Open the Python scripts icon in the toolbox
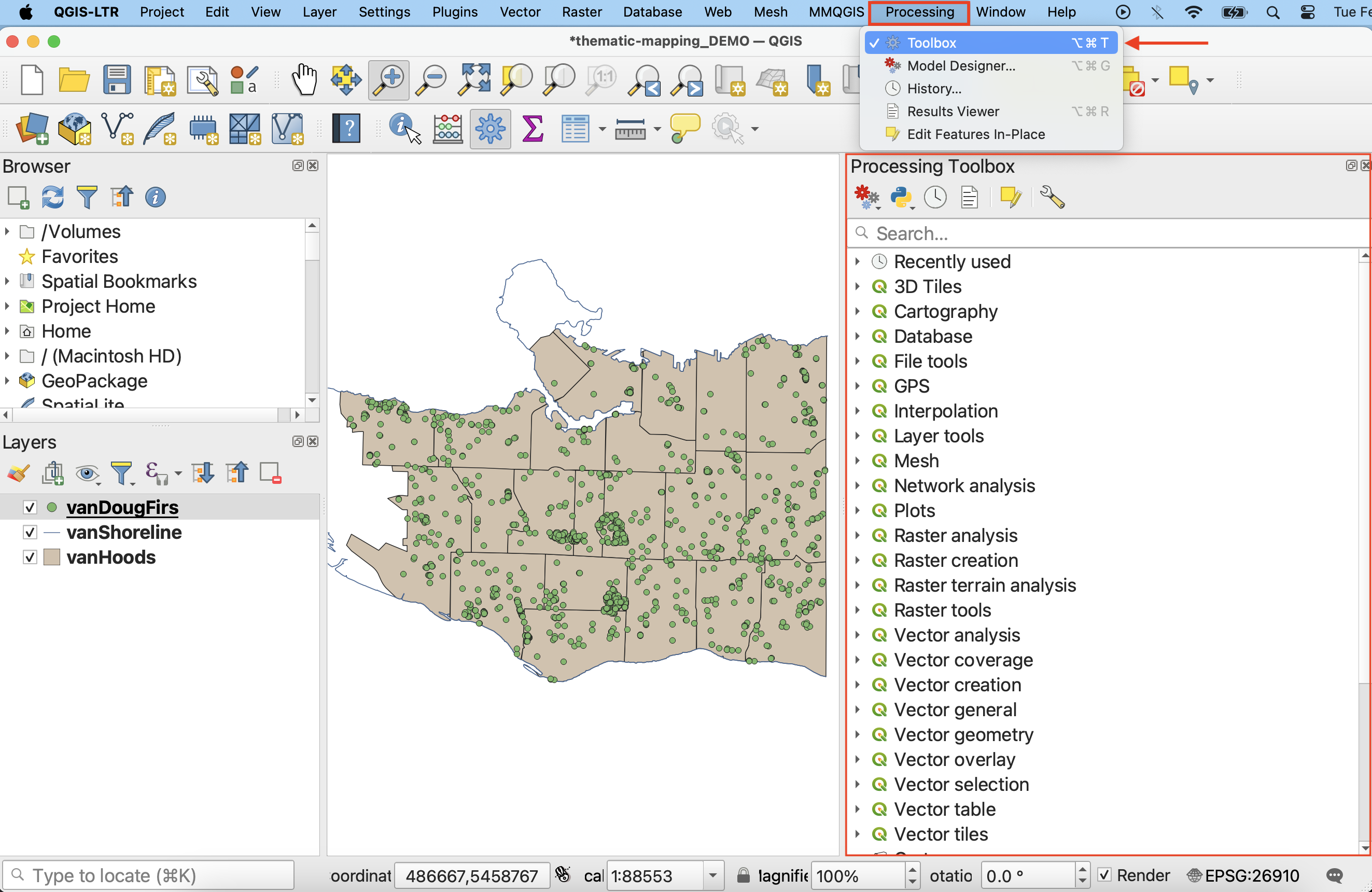Screen dimensions: 1372x892 click(901, 198)
